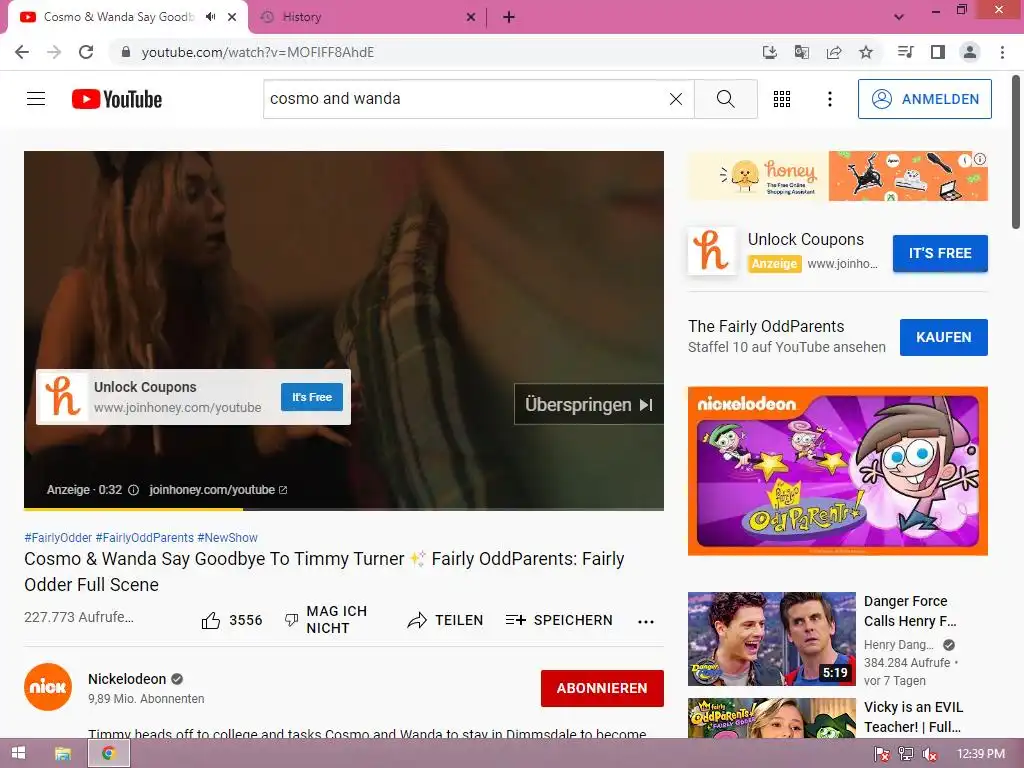Open File Explorer from the taskbar
The width and height of the screenshot is (1024, 768).
63,753
